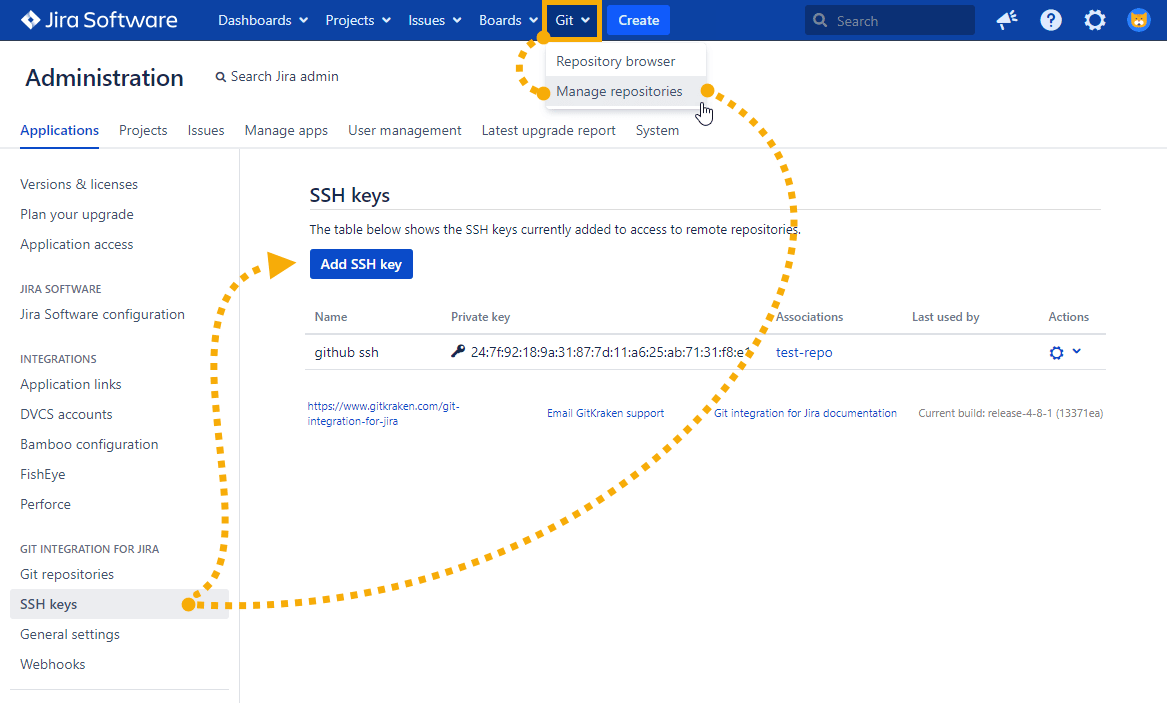Switch to the Applications tab

click(60, 131)
